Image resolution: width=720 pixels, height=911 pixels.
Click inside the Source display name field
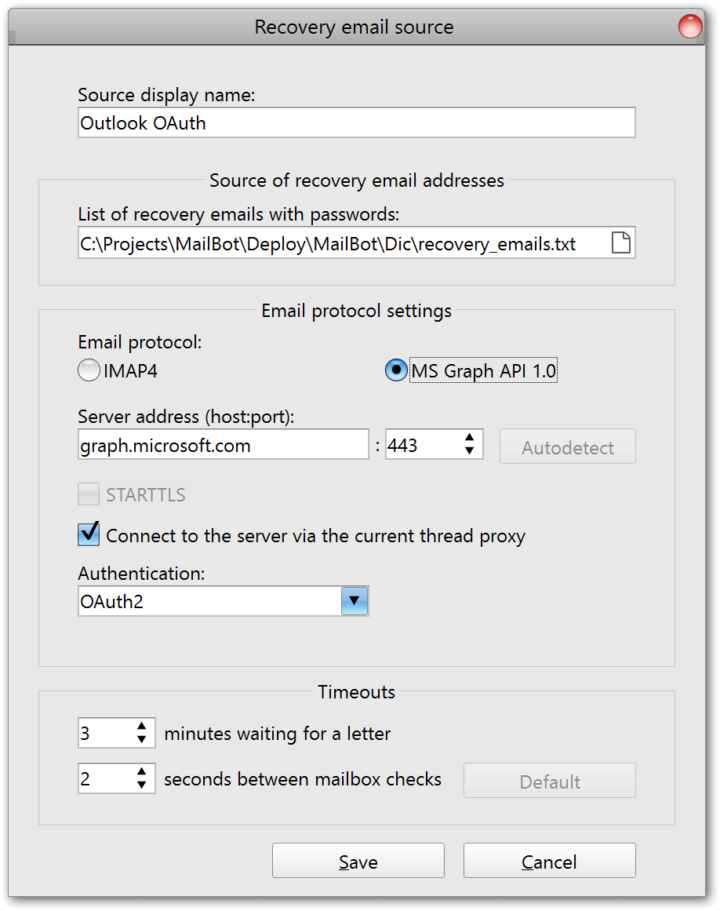pyautogui.click(x=356, y=122)
